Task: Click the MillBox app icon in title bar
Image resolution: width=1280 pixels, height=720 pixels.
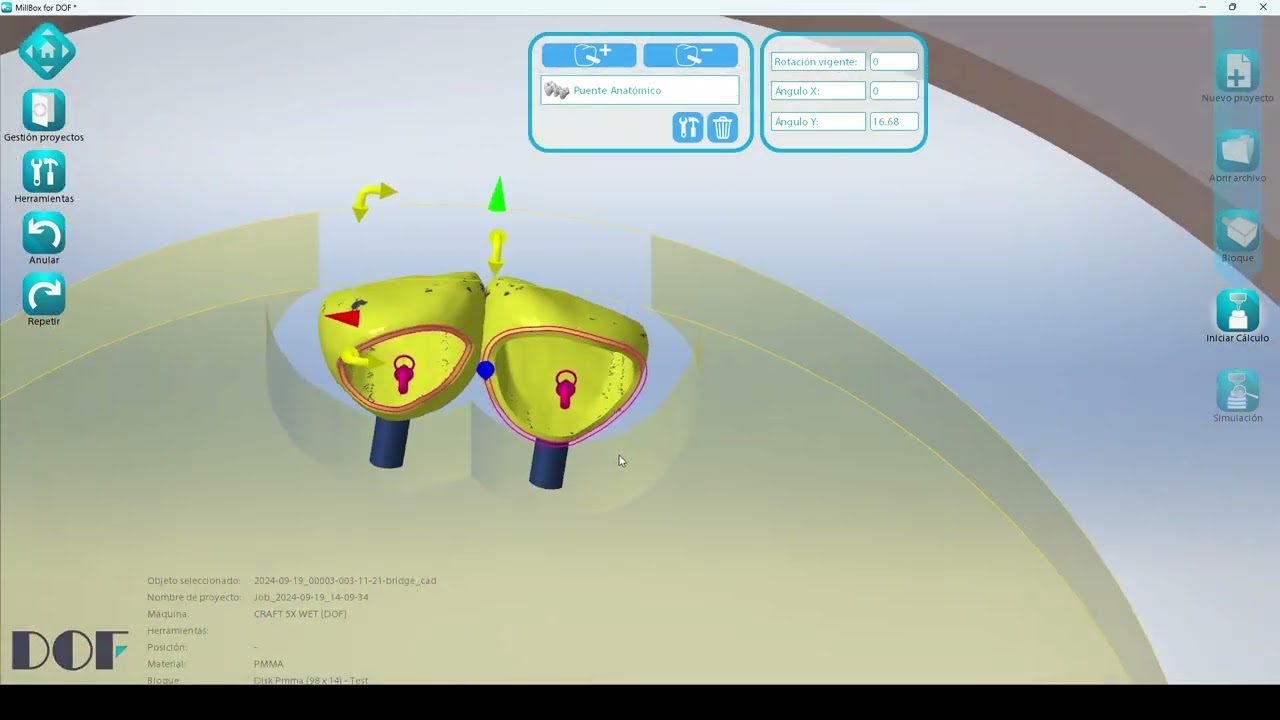Action: 7,7
